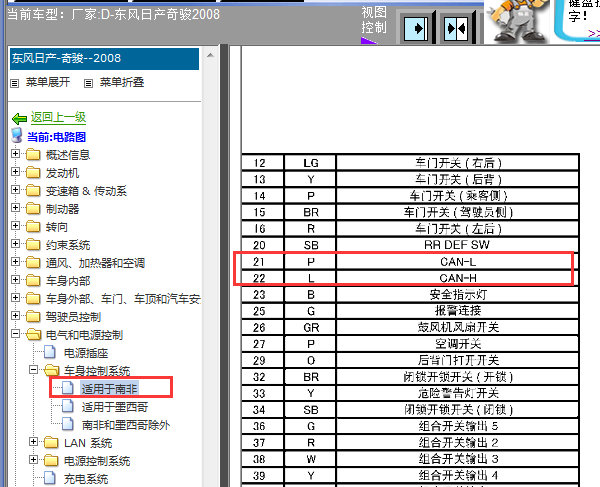The height and width of the screenshot is (487, 600).
Task: Click the document icon for 适用于墨西哥
Action: pyautogui.click(x=68, y=406)
